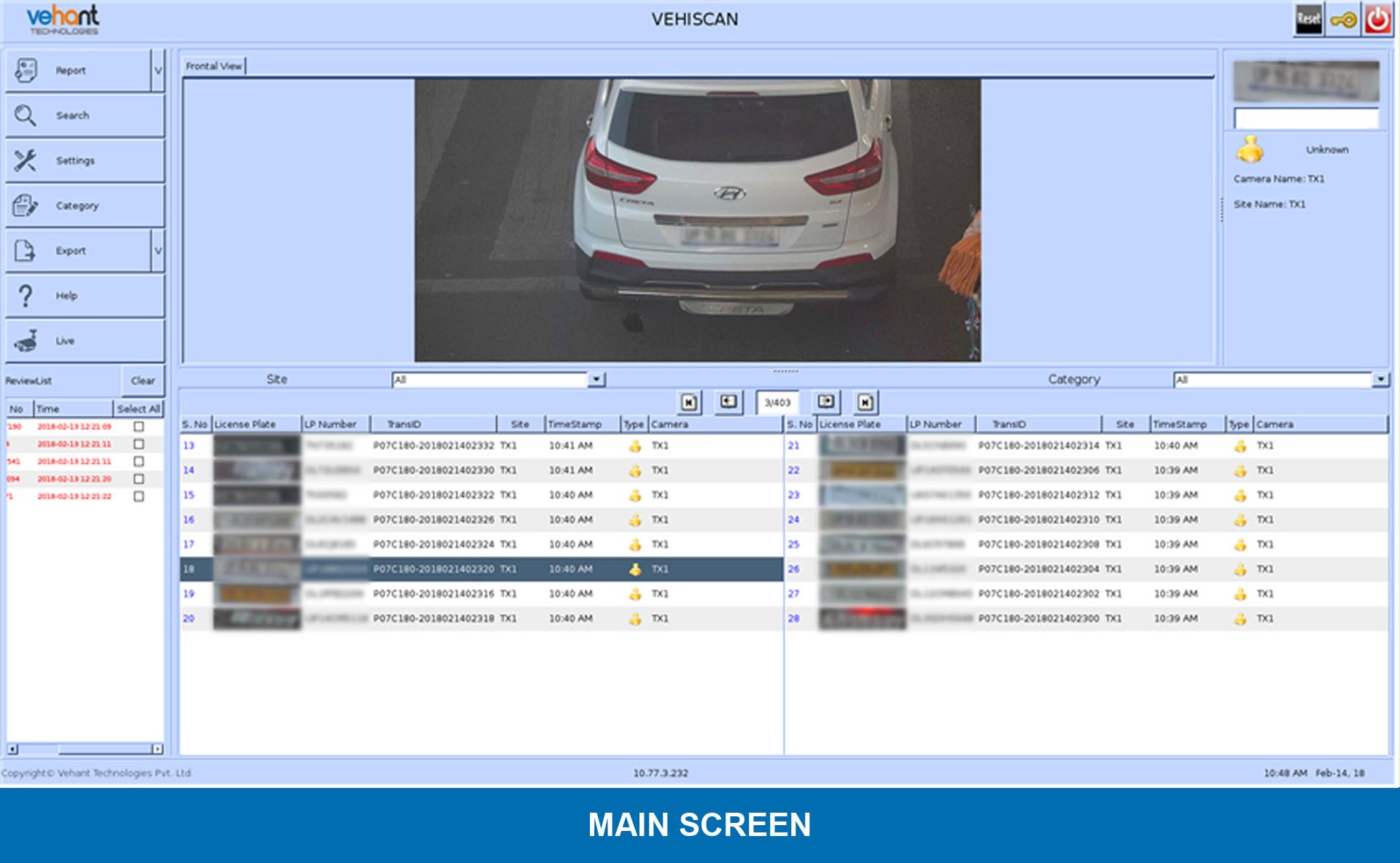This screenshot has height=863, width=1400.
Task: Click TransID column header in right table
Action: 1039,424
